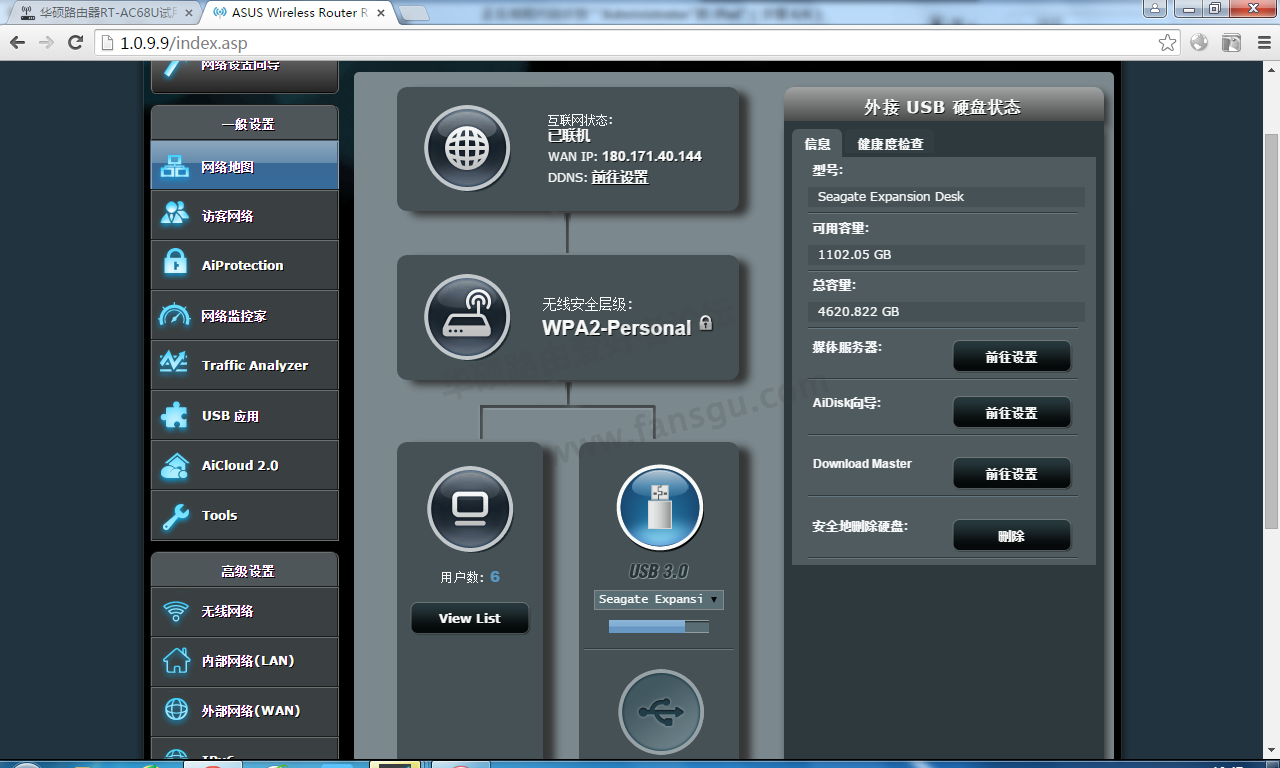Click the 1102.05 GB available capacity value
The height and width of the screenshot is (768, 1280).
coord(854,254)
